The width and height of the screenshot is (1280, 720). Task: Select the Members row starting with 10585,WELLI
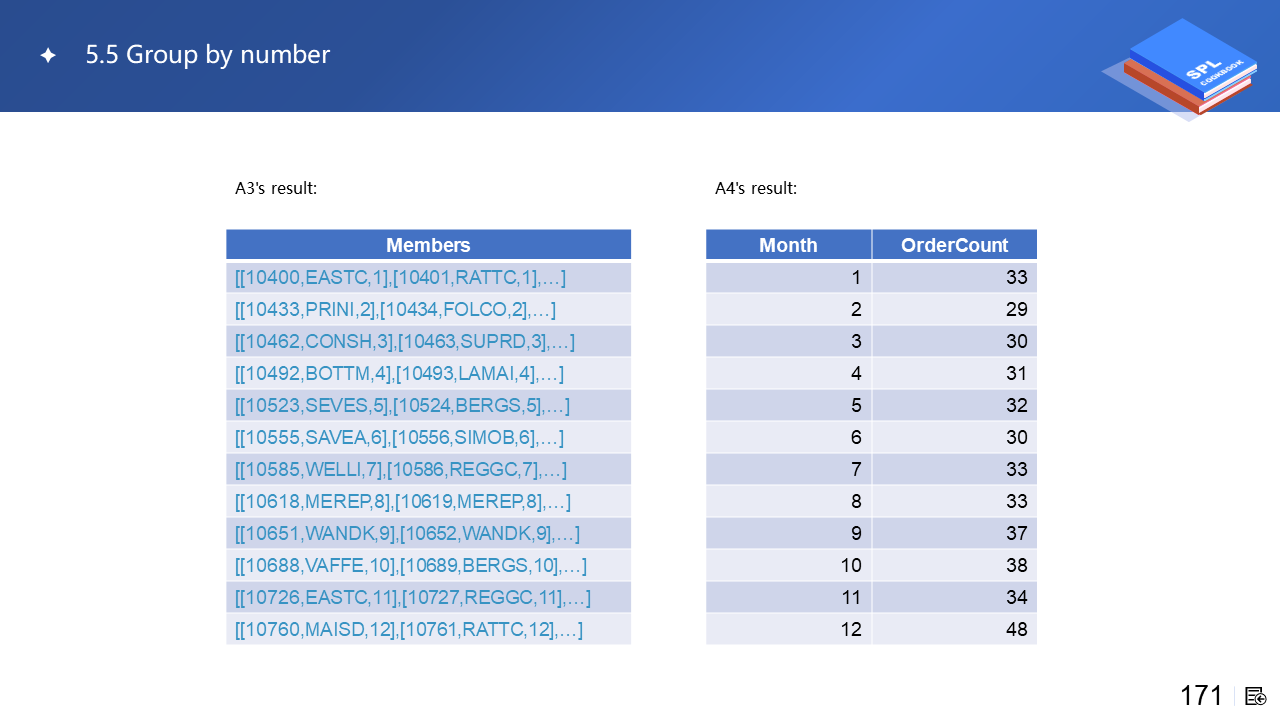[401, 469]
